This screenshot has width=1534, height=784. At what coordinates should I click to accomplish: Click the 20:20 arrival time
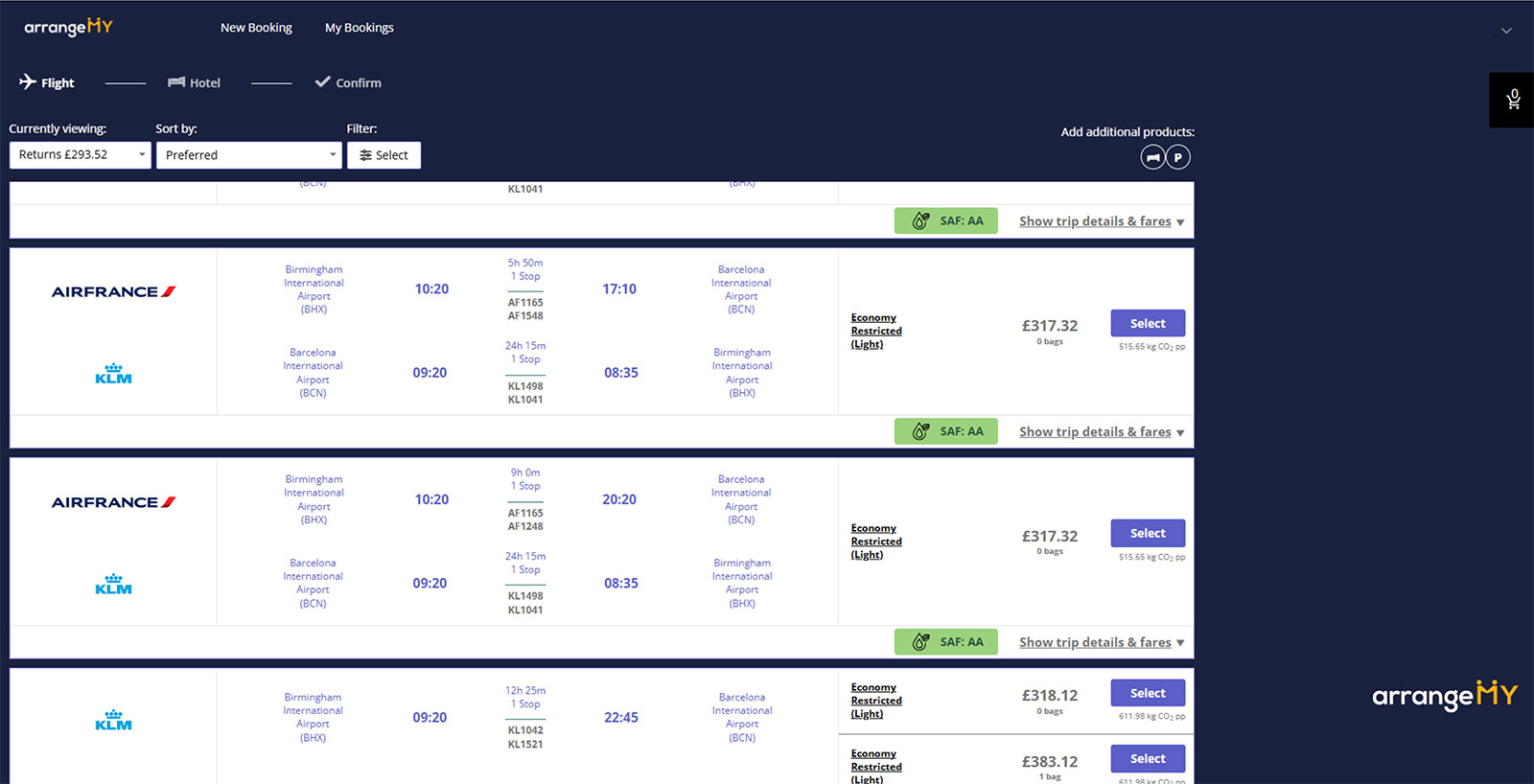point(619,500)
